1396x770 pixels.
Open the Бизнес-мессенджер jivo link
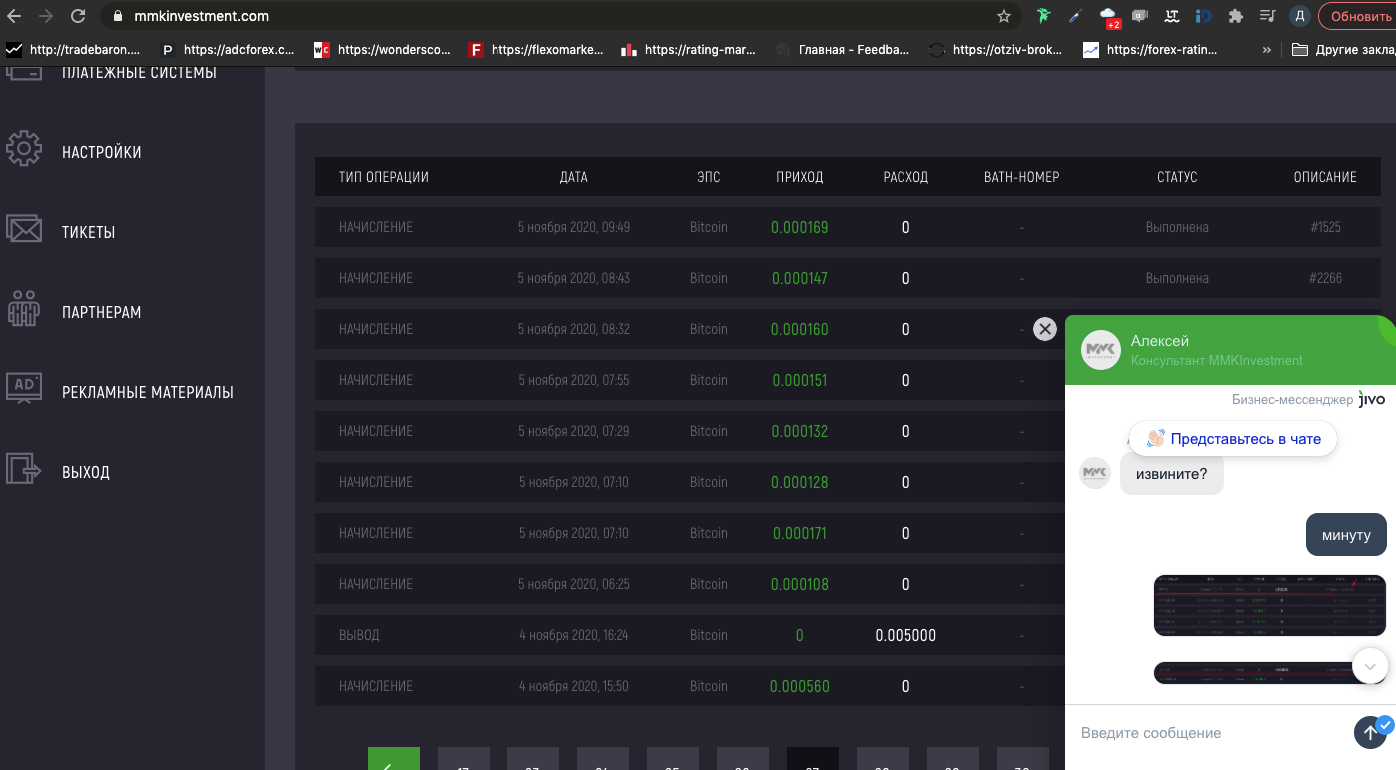tap(1309, 399)
